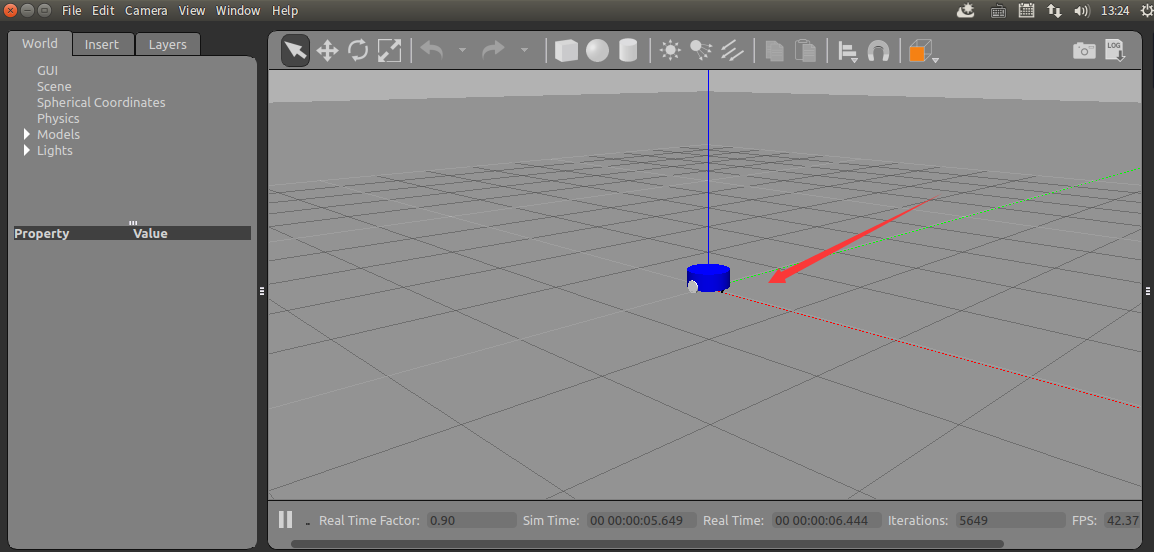Click the copy icon in toolbar

[775, 51]
